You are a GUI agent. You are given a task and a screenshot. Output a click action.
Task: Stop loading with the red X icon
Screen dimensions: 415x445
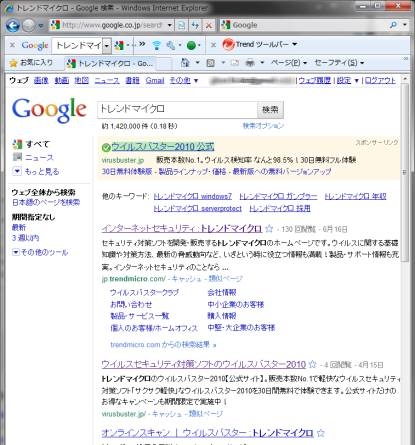[209, 25]
